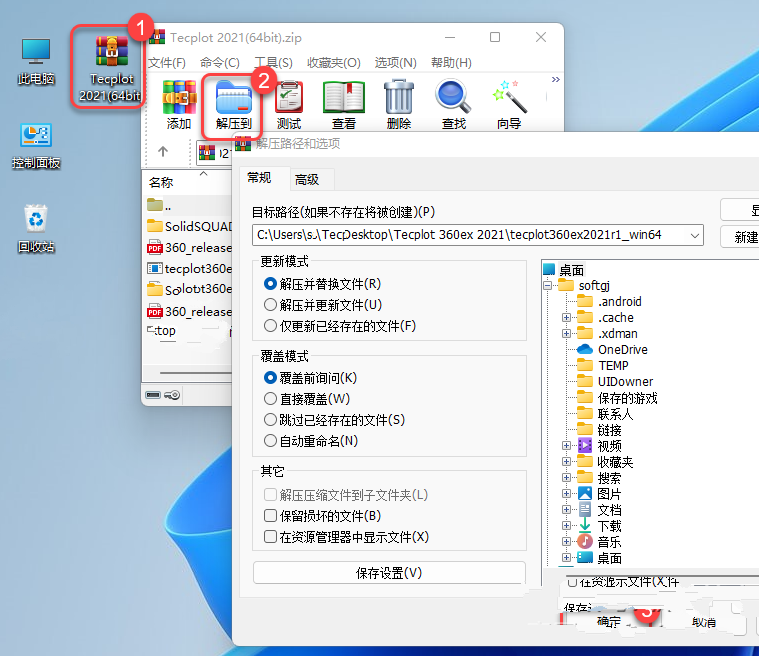Select the 文档 documents folder in tree
This screenshot has height=656, width=759.
tap(599, 510)
